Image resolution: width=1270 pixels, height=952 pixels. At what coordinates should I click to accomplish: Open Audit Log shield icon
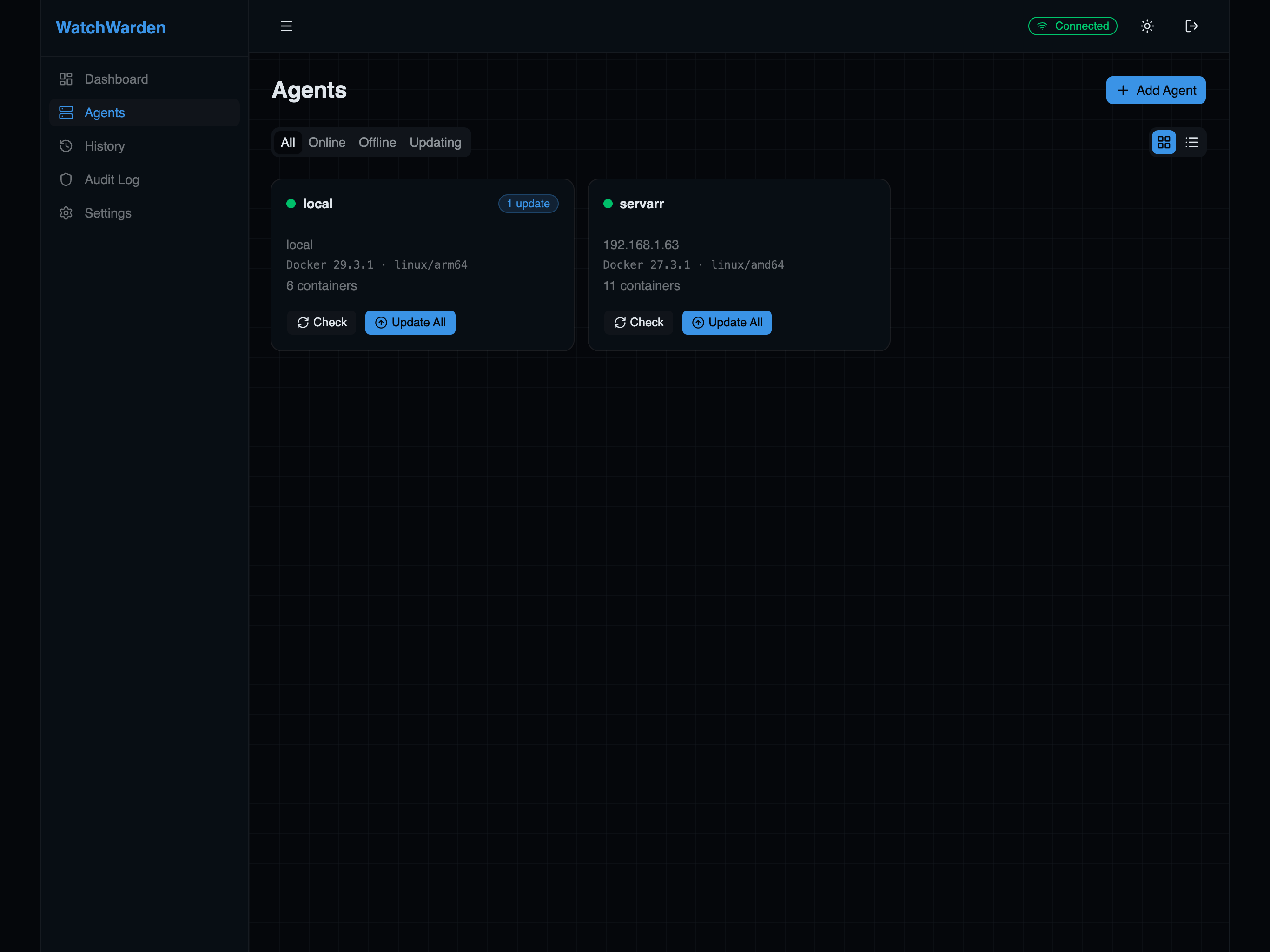click(x=66, y=180)
